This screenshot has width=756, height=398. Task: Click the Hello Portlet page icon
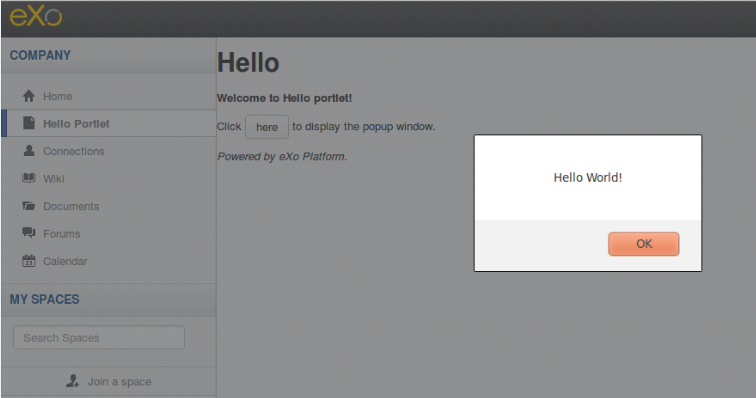click(29, 124)
